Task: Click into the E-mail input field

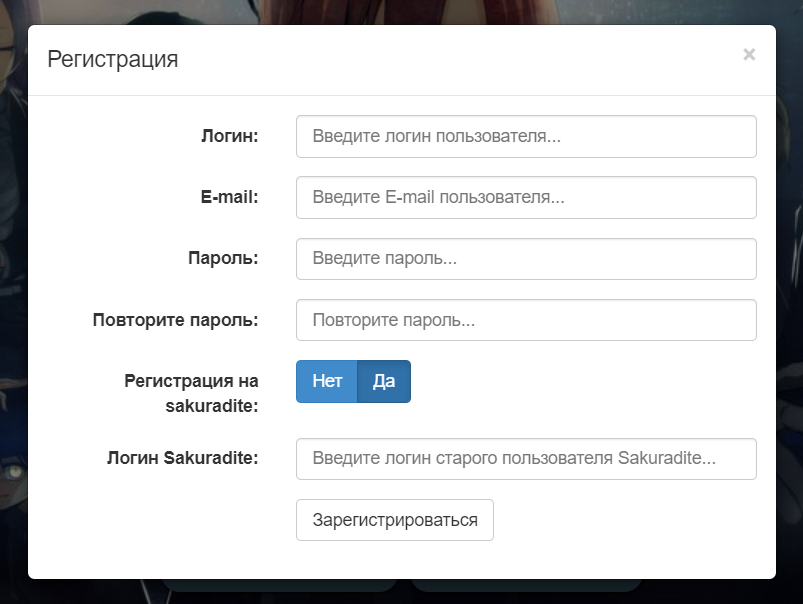Action: click(526, 198)
